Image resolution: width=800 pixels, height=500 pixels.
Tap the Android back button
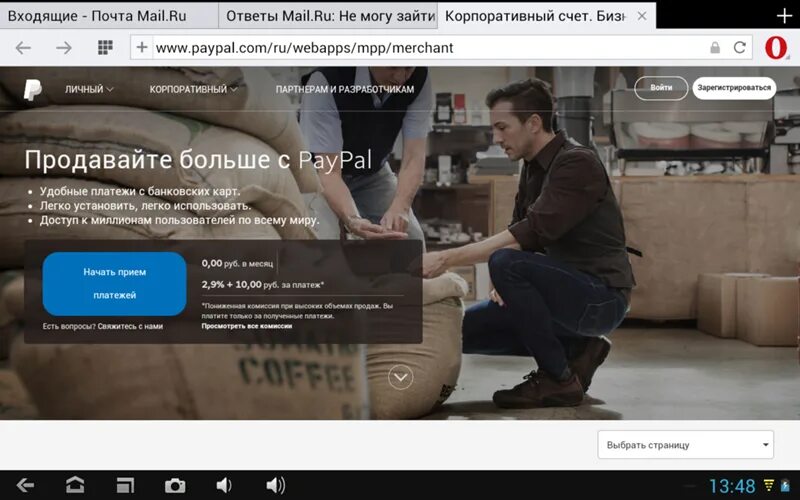pyautogui.click(x=25, y=485)
